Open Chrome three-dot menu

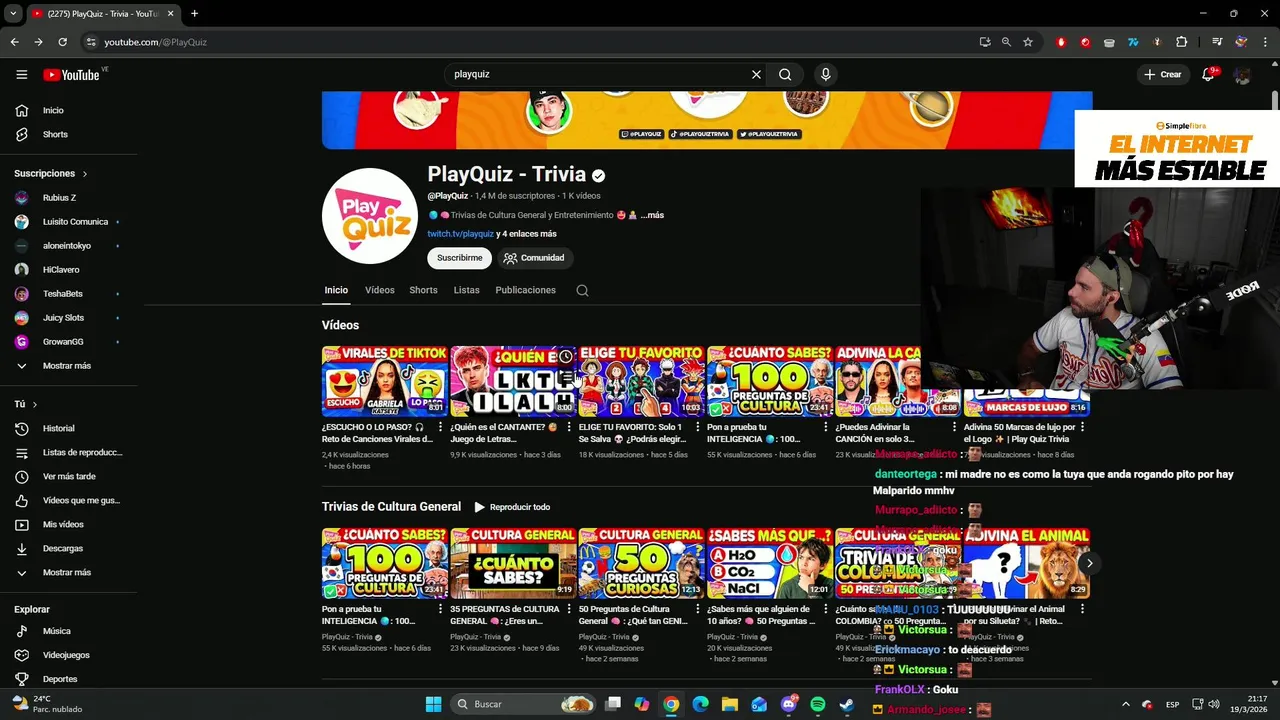click(1265, 42)
